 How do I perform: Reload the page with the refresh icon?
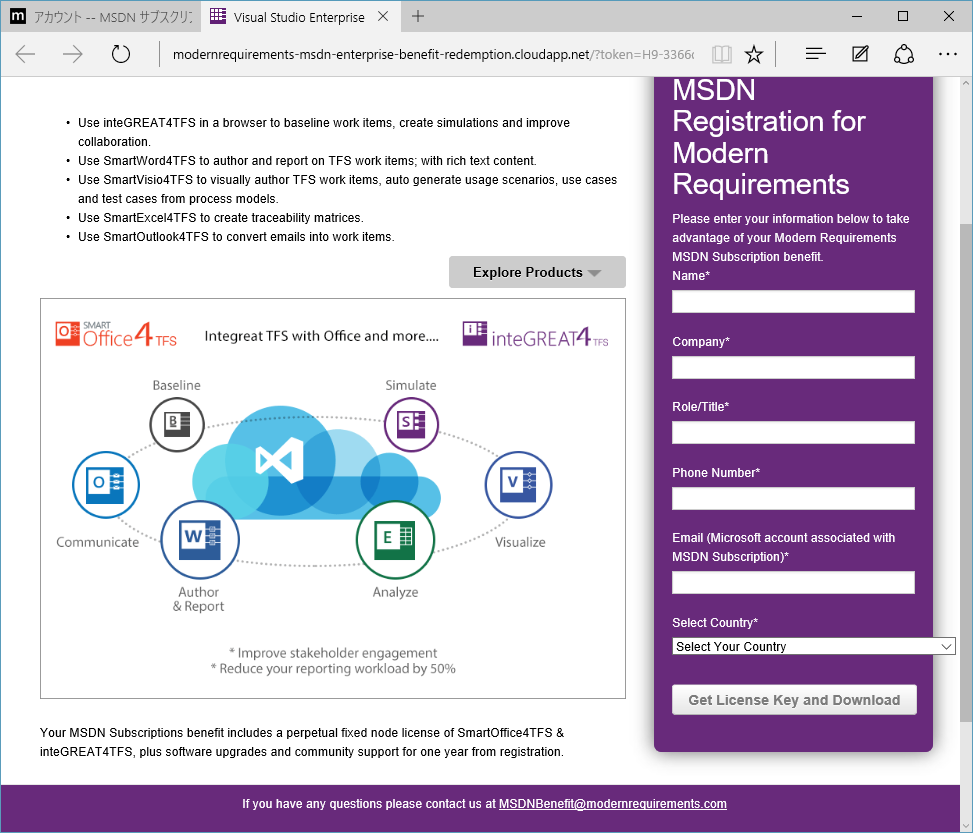pos(120,55)
